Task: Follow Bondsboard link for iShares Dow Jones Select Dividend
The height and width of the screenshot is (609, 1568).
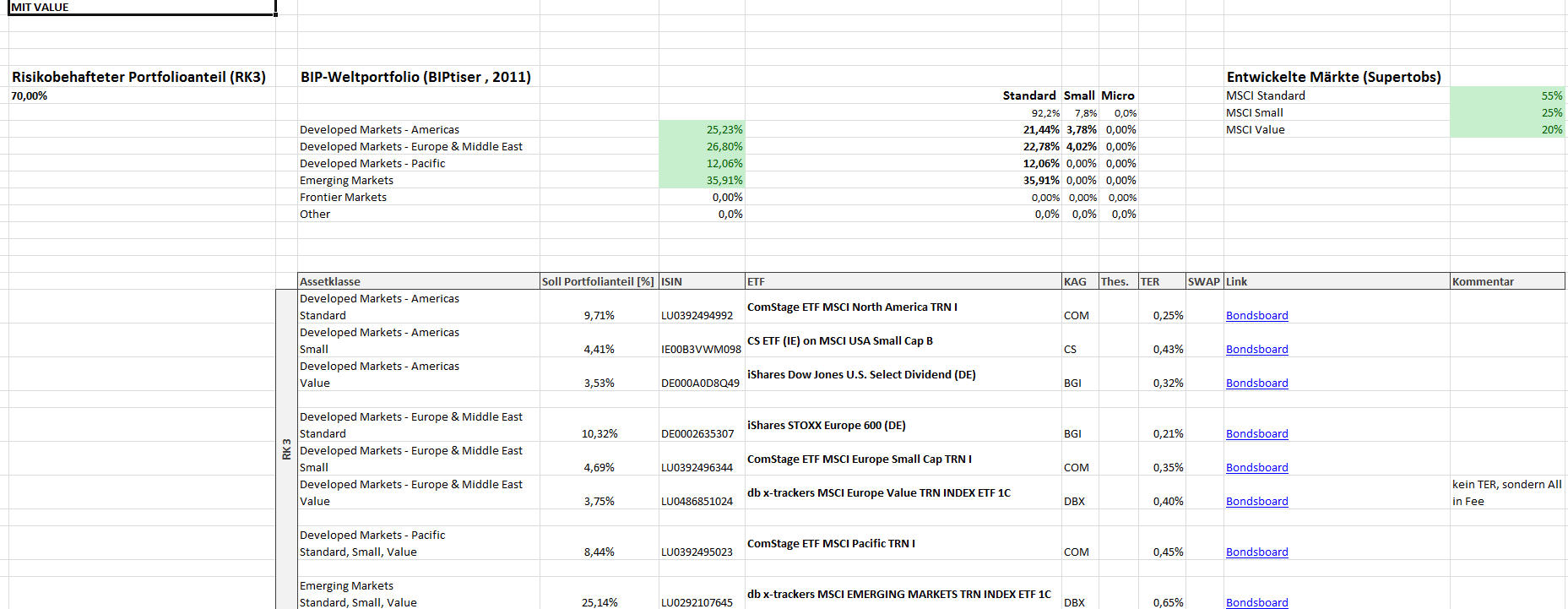Action: click(x=1256, y=383)
